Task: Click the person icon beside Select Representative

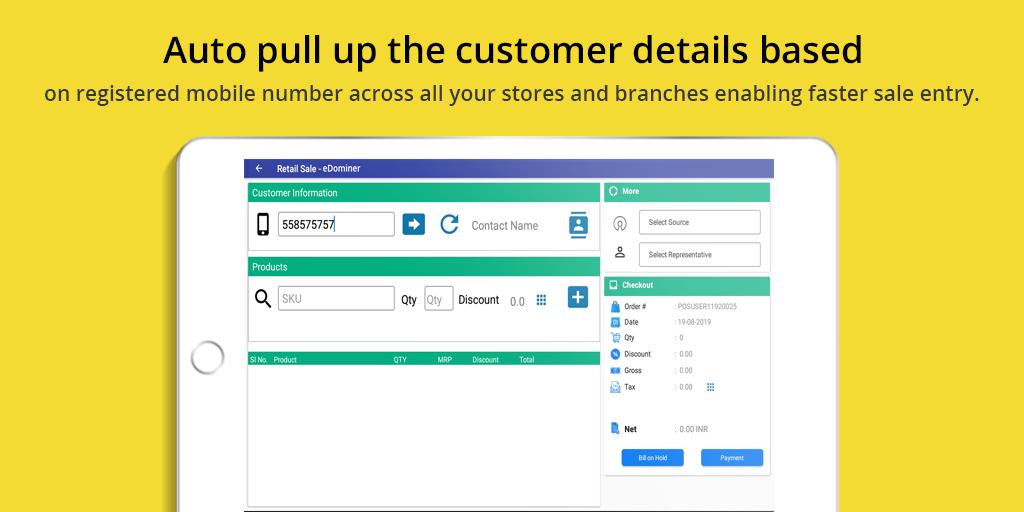Action: [x=620, y=252]
